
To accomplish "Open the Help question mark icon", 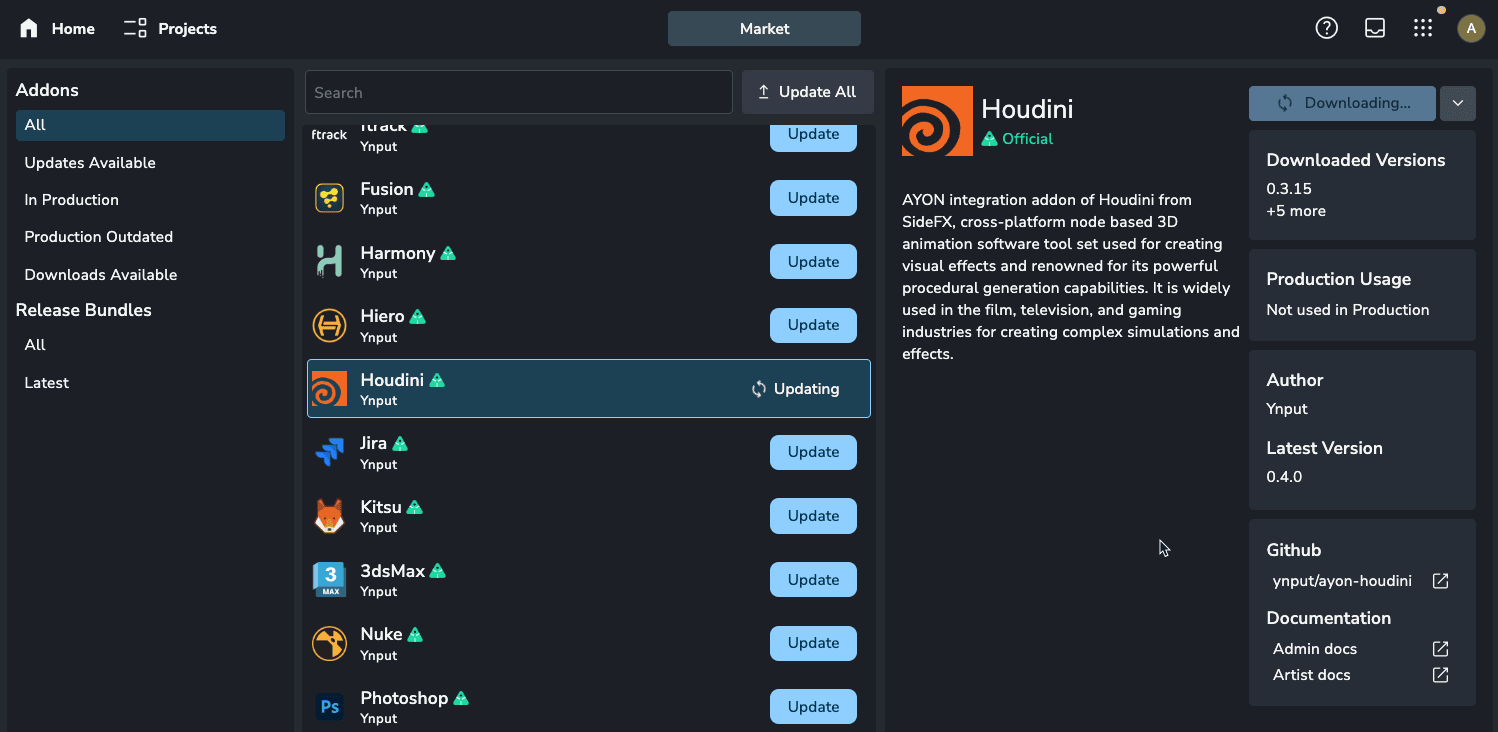I will coord(1326,28).
